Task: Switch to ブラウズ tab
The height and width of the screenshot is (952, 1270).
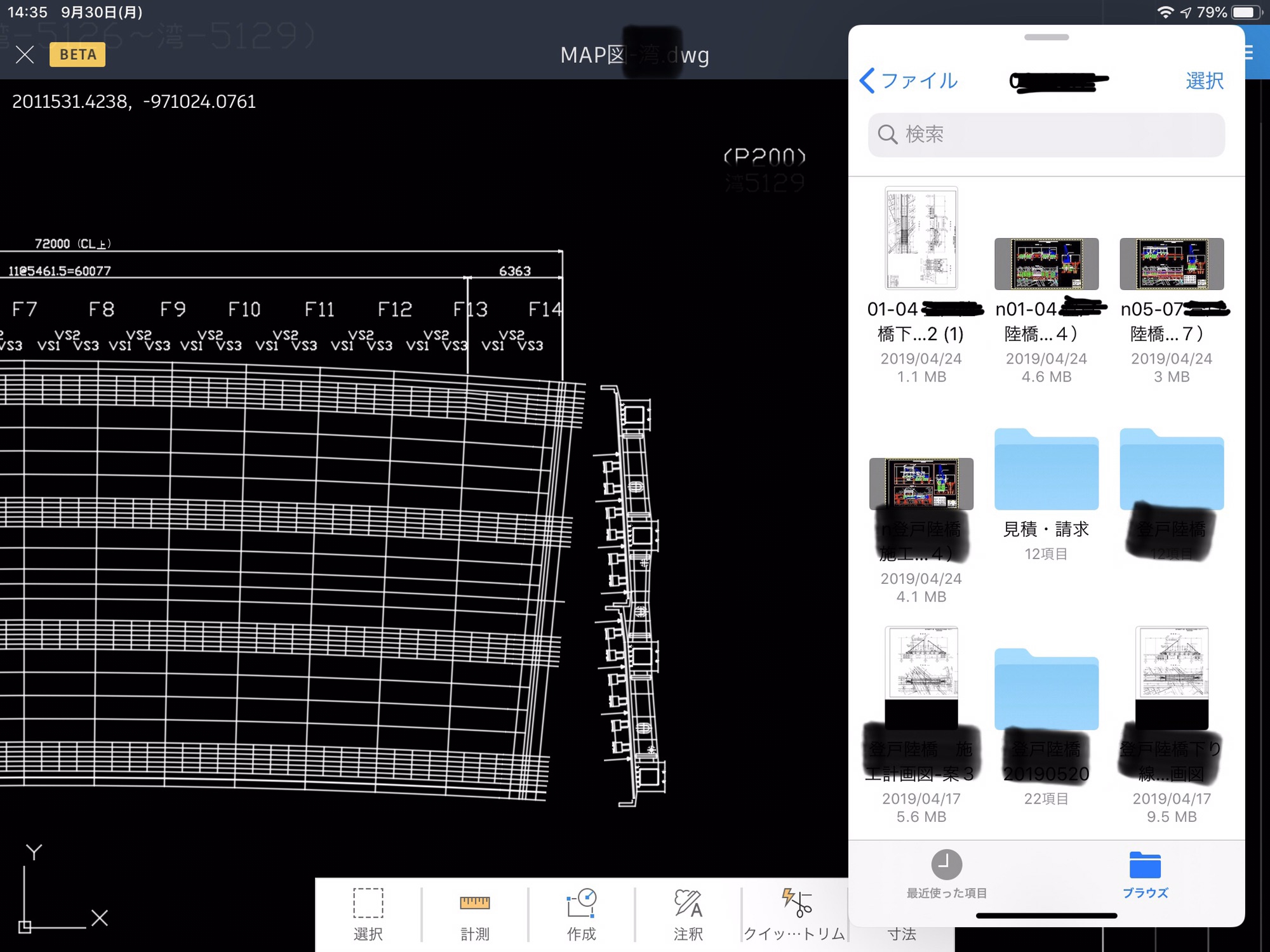Action: pyautogui.click(x=1145, y=875)
